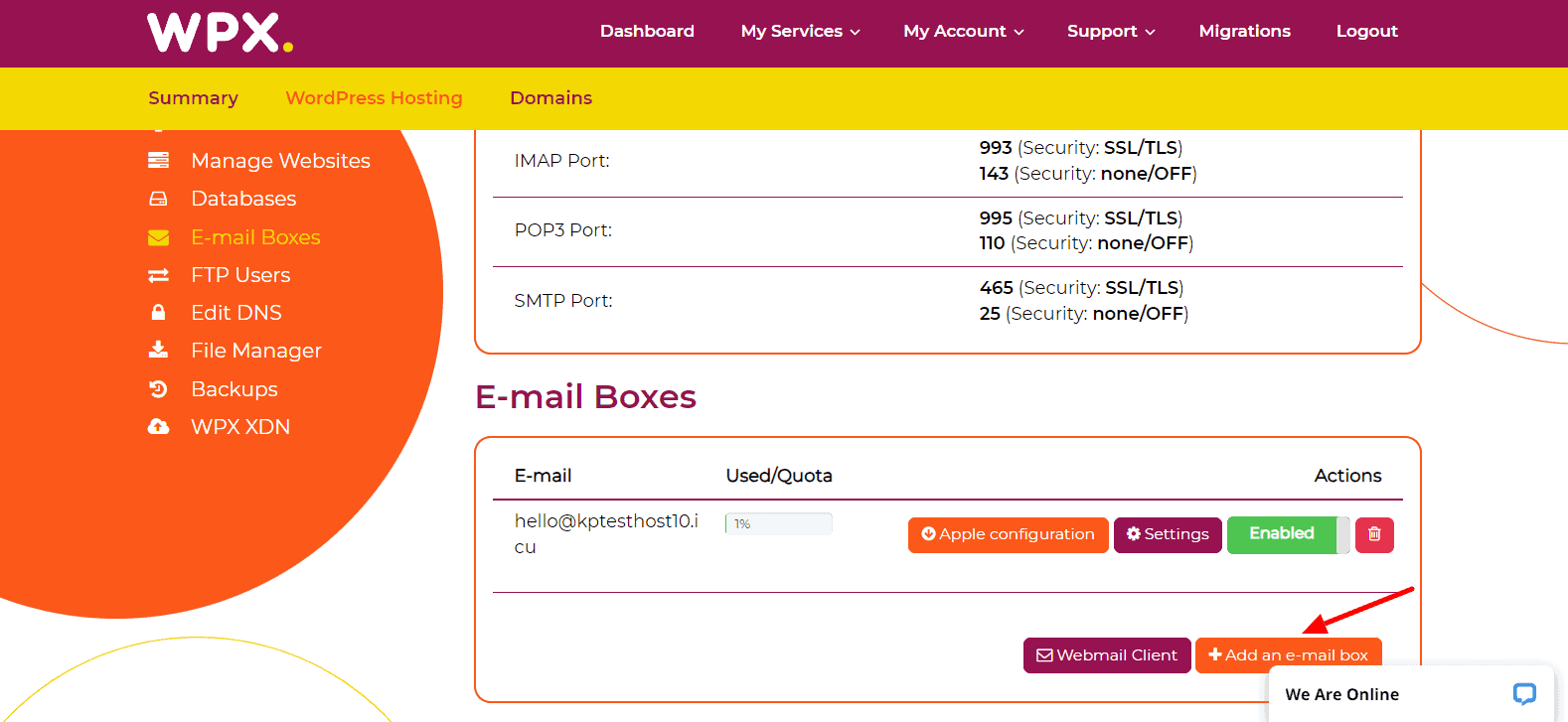The height and width of the screenshot is (722, 1568).
Task: Delete the hello@kptesthost10 mailbox via trash icon
Action: (1374, 534)
